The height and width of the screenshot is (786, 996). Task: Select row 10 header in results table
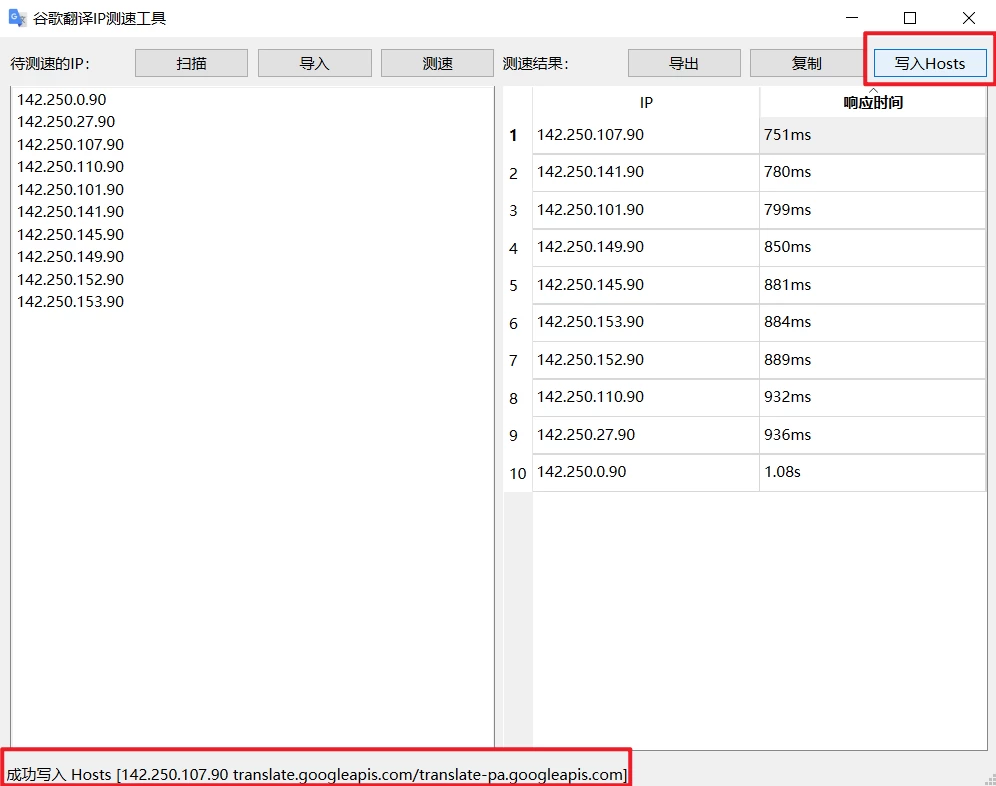(517, 473)
